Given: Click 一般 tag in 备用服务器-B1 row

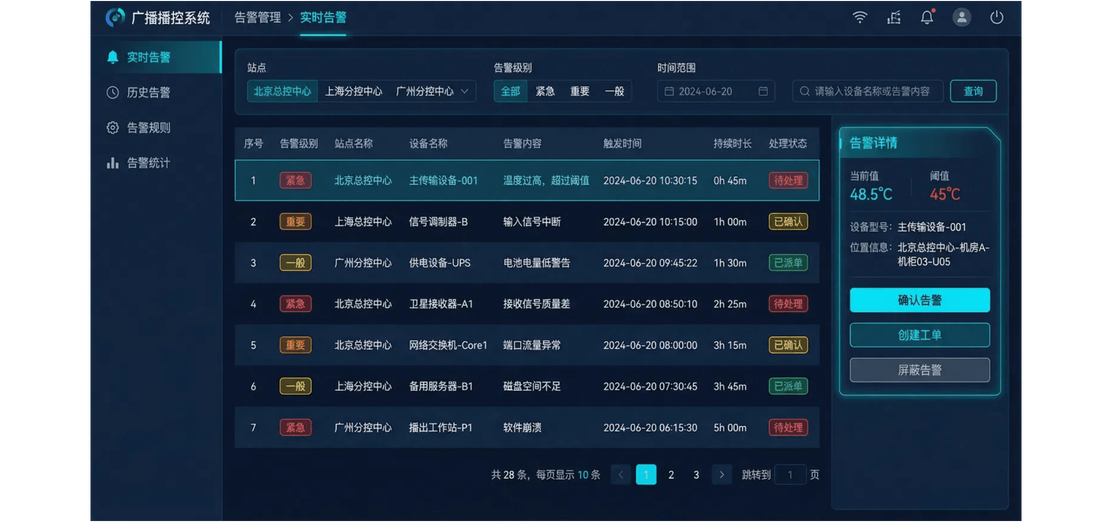Looking at the screenshot, I should (295, 387).
